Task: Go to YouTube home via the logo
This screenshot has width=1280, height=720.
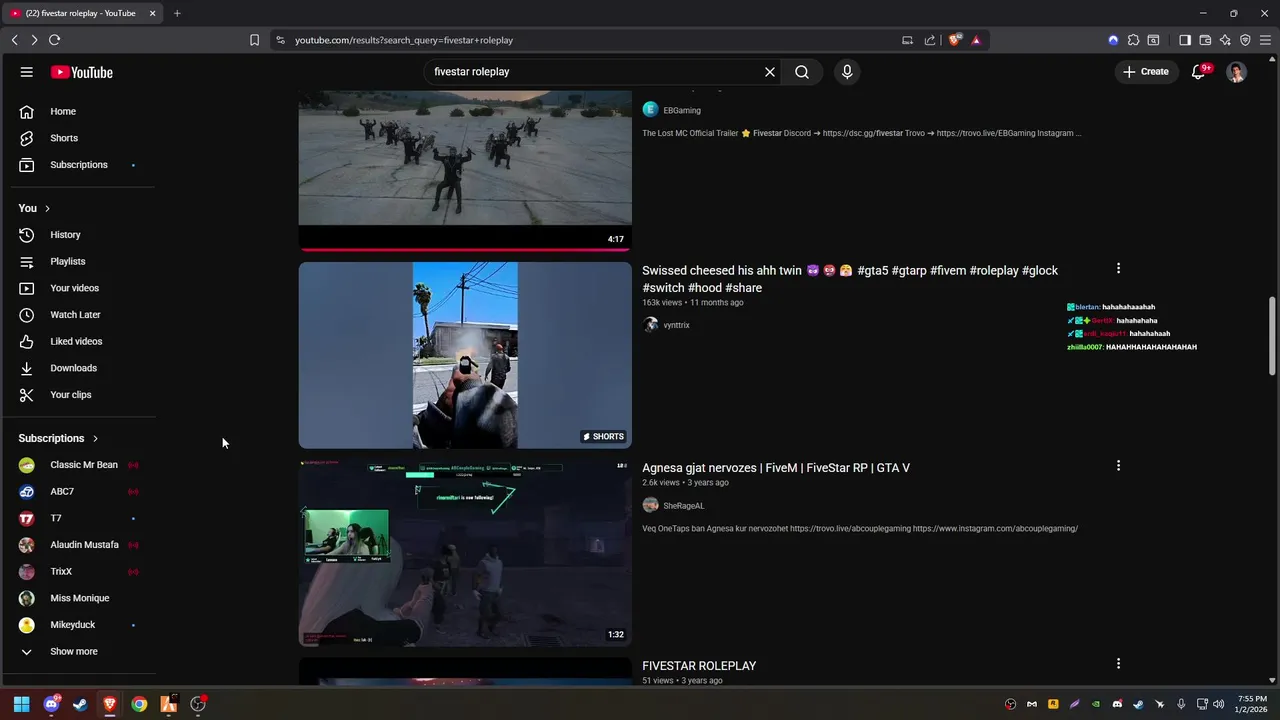Action: pos(82,72)
